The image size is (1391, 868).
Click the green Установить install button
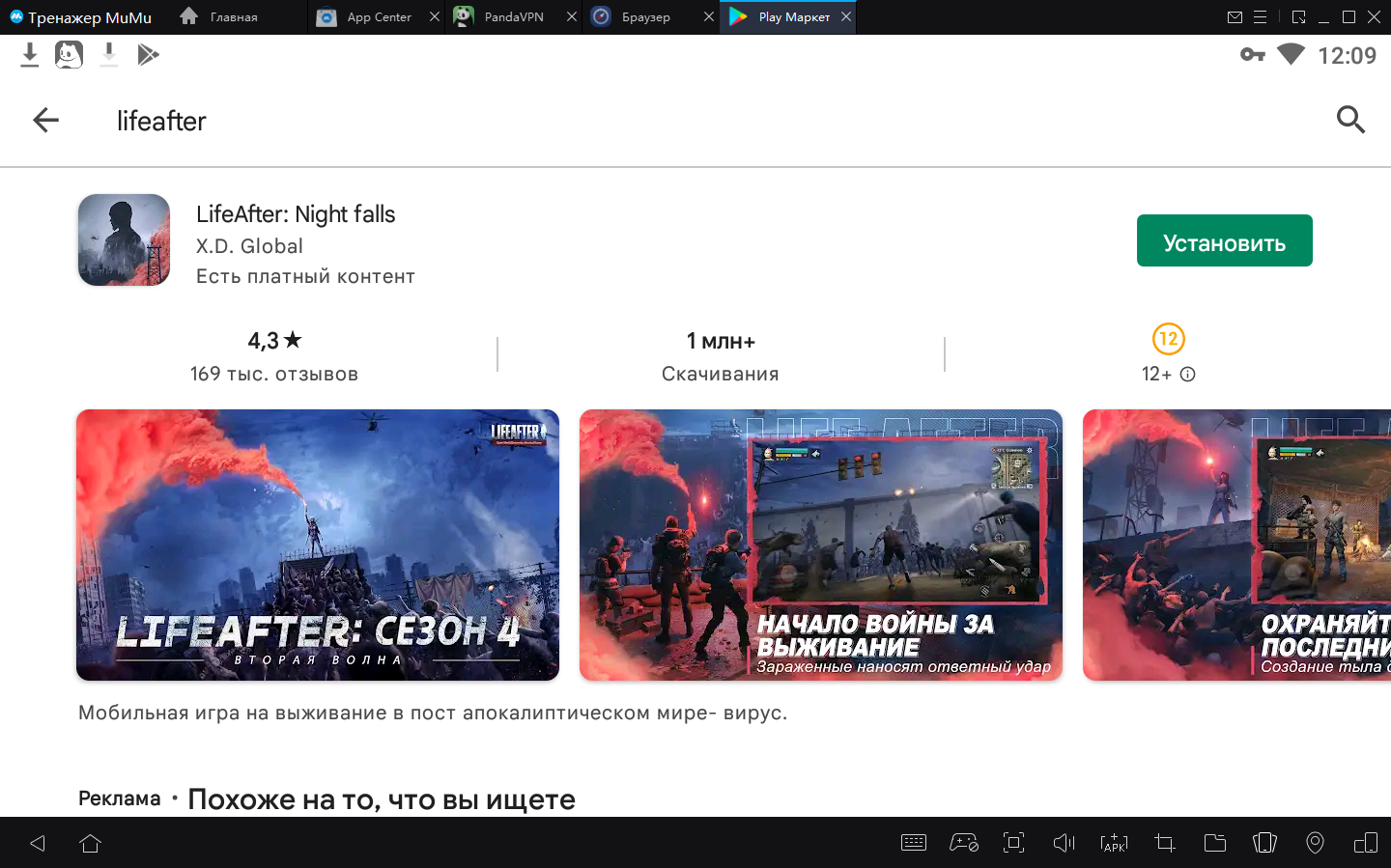pos(1224,241)
